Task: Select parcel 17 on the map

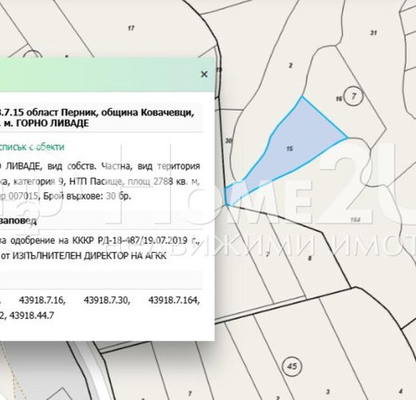Action: [131, 28]
